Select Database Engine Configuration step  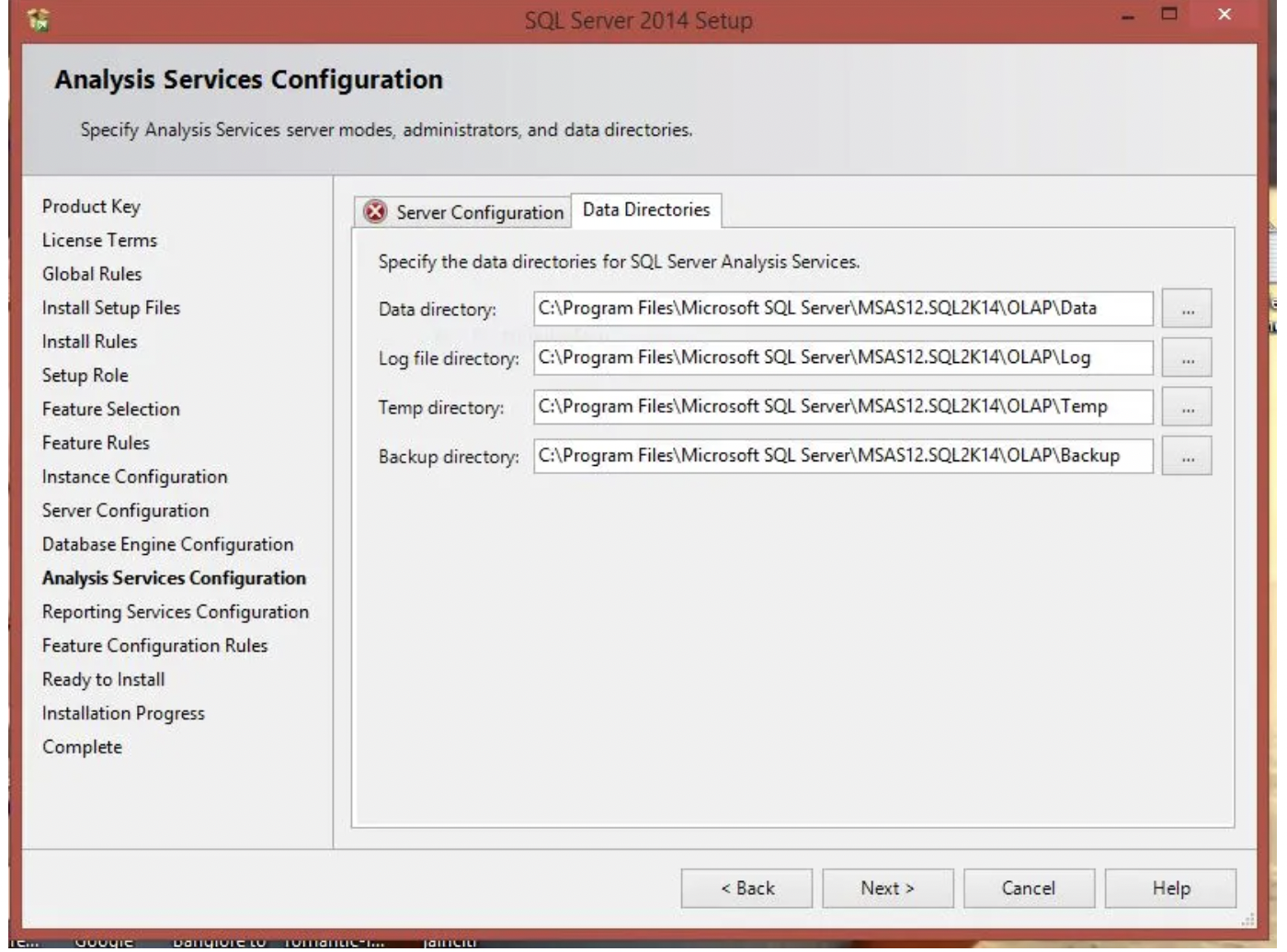168,544
